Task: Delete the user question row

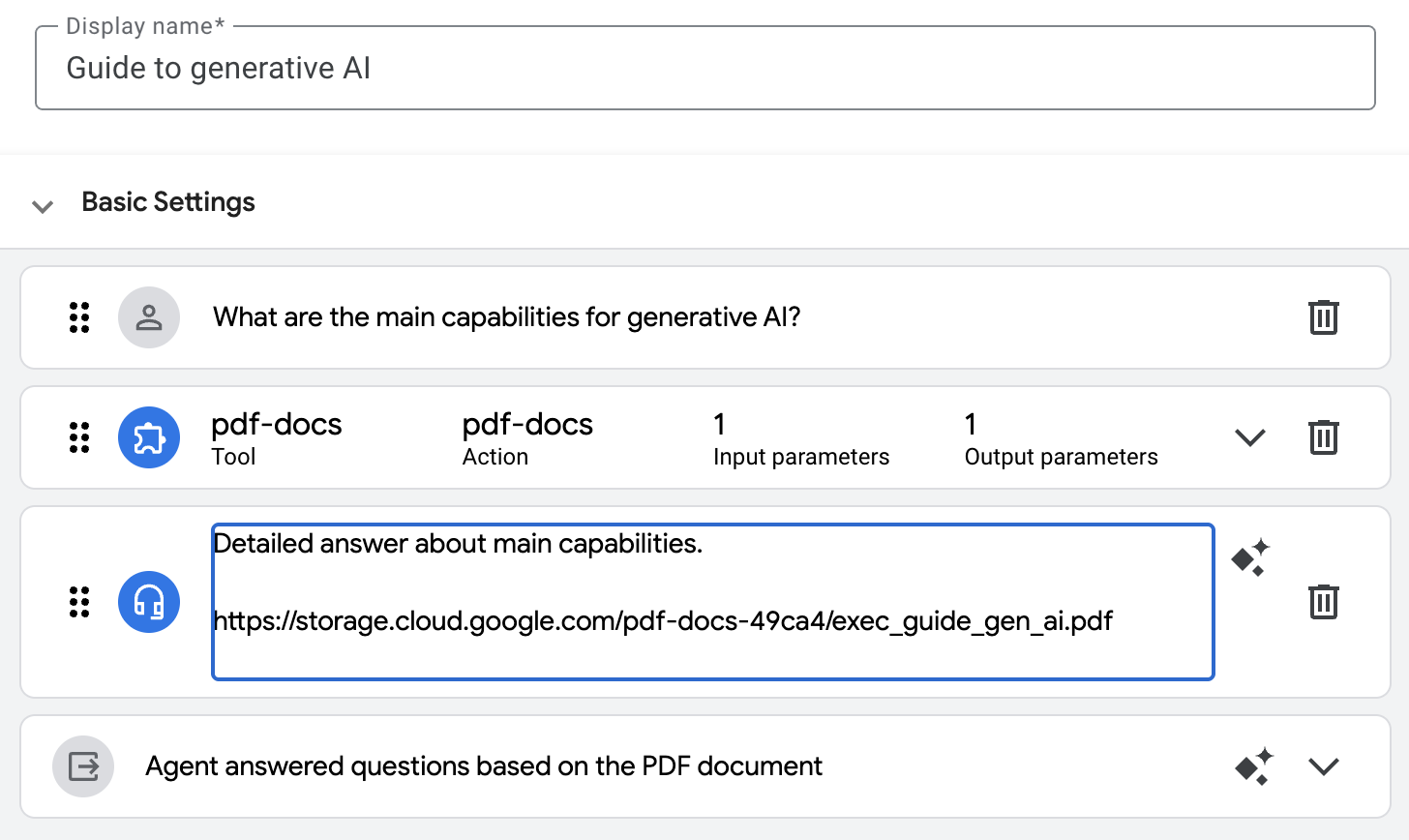Action: [x=1323, y=317]
